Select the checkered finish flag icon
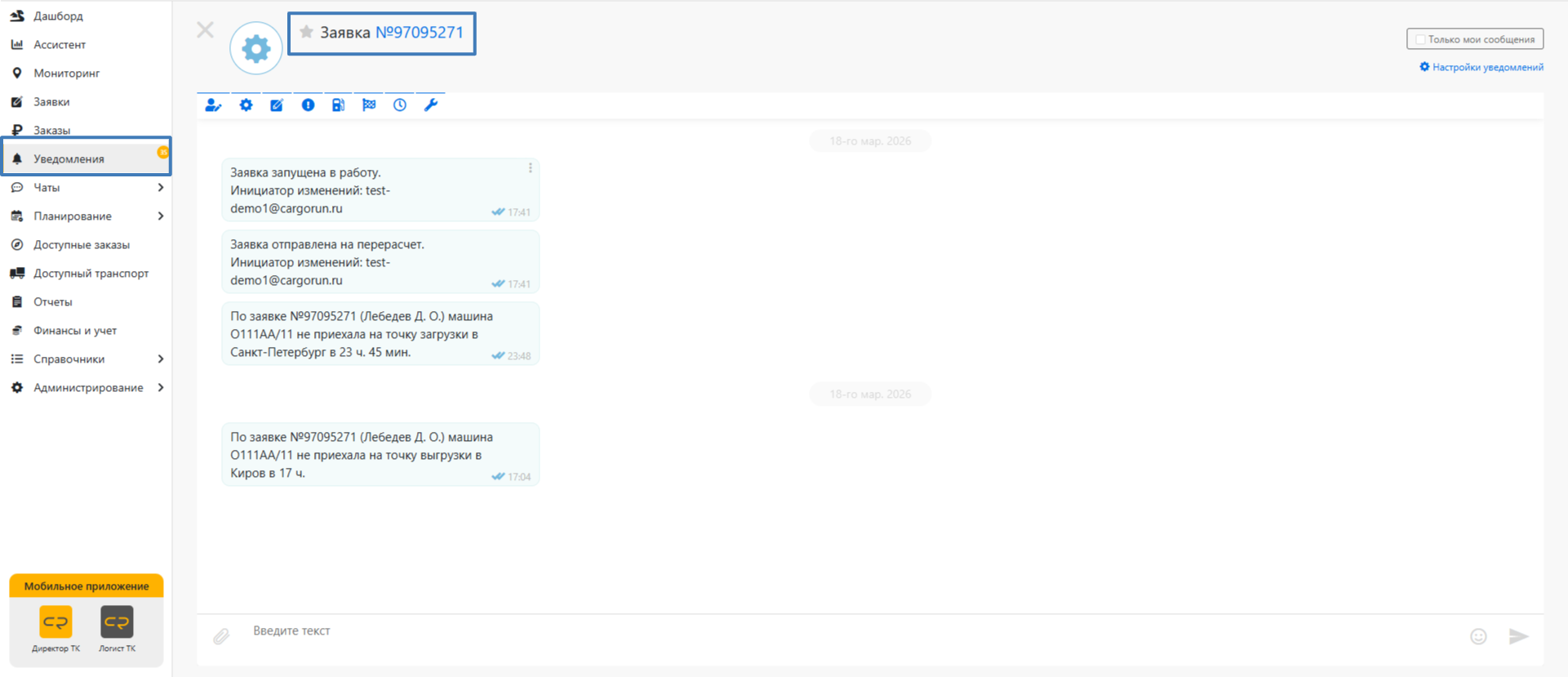The image size is (1568, 677). tap(369, 105)
